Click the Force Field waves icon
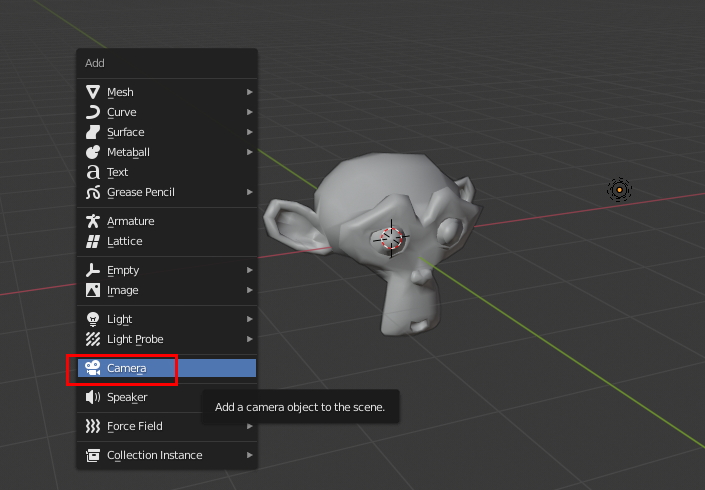Viewport: 705px width, 490px height. (x=93, y=426)
